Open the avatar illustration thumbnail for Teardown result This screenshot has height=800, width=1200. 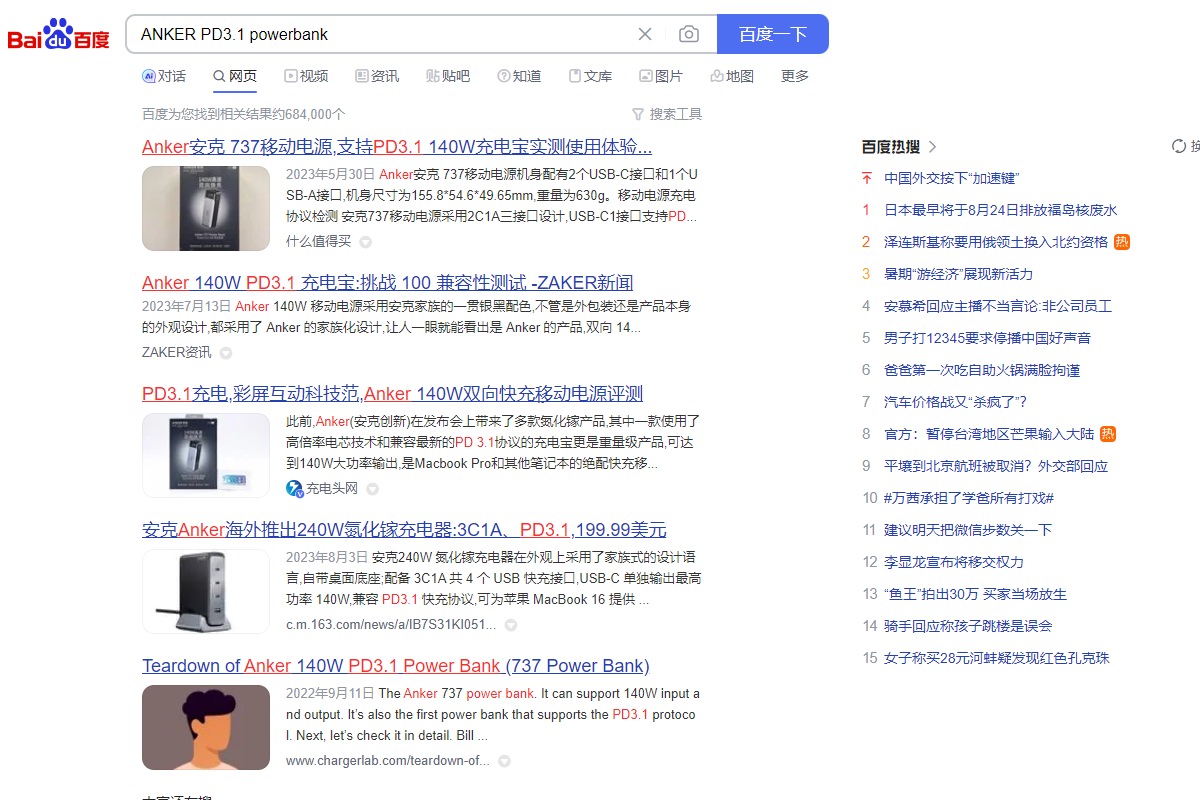pyautogui.click(x=206, y=727)
